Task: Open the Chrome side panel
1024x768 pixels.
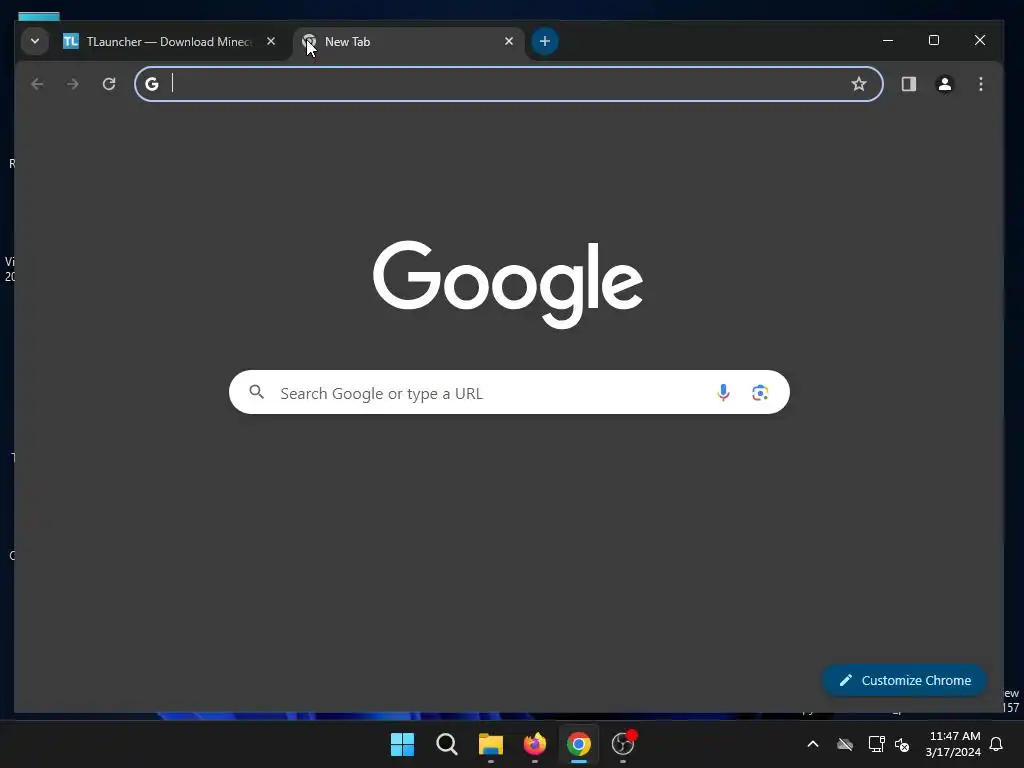Action: [908, 84]
